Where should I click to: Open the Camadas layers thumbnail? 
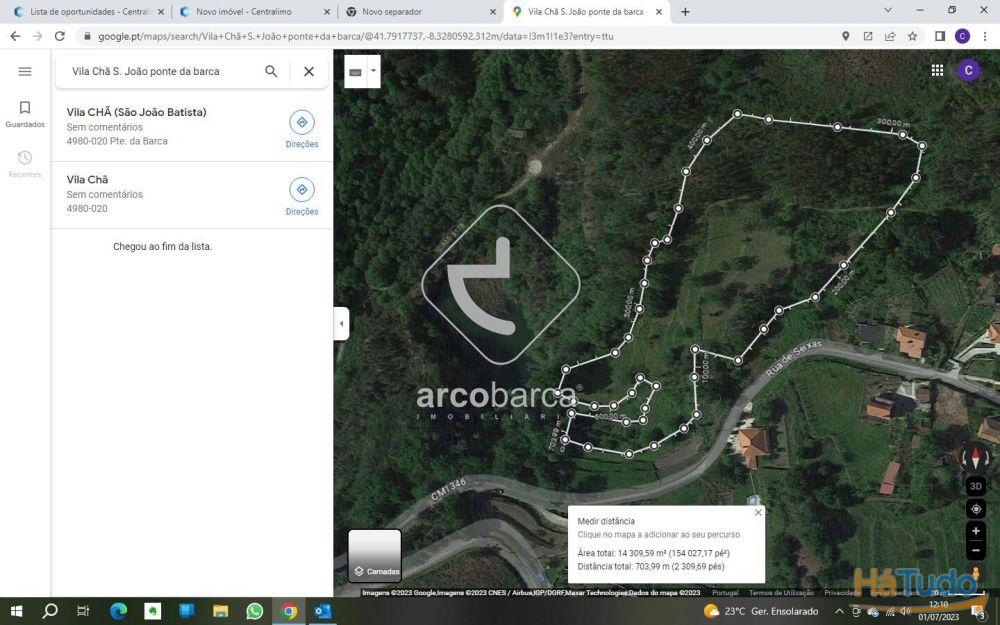pos(374,555)
